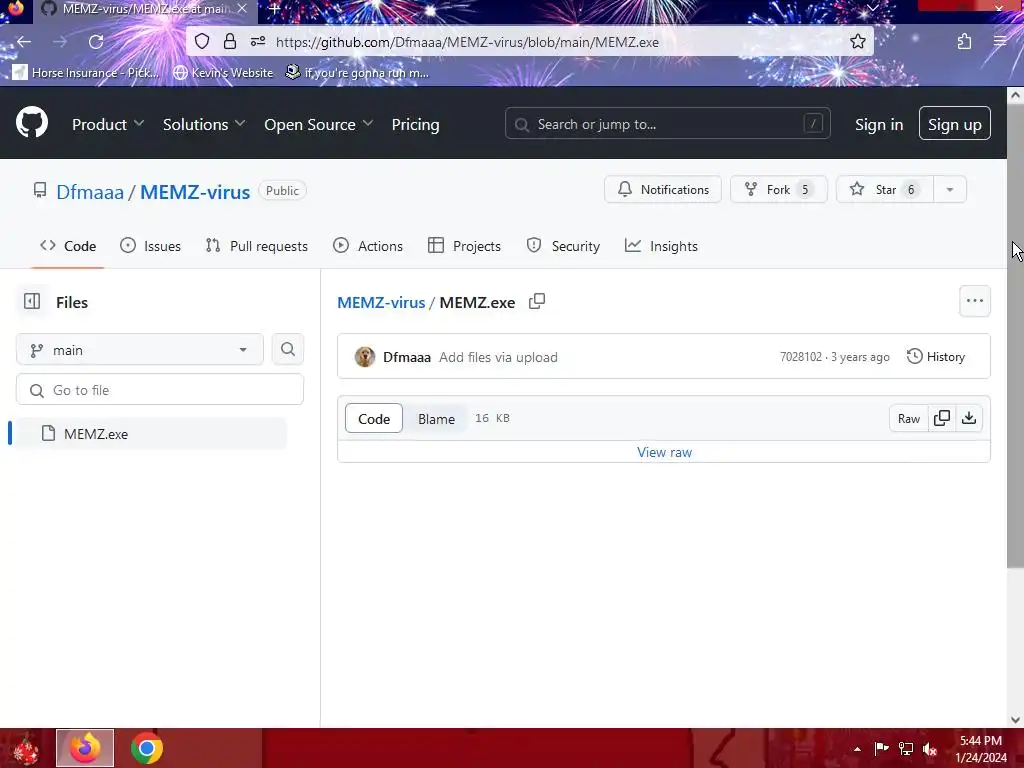Open the Firefox taskbar icon

tap(85, 748)
